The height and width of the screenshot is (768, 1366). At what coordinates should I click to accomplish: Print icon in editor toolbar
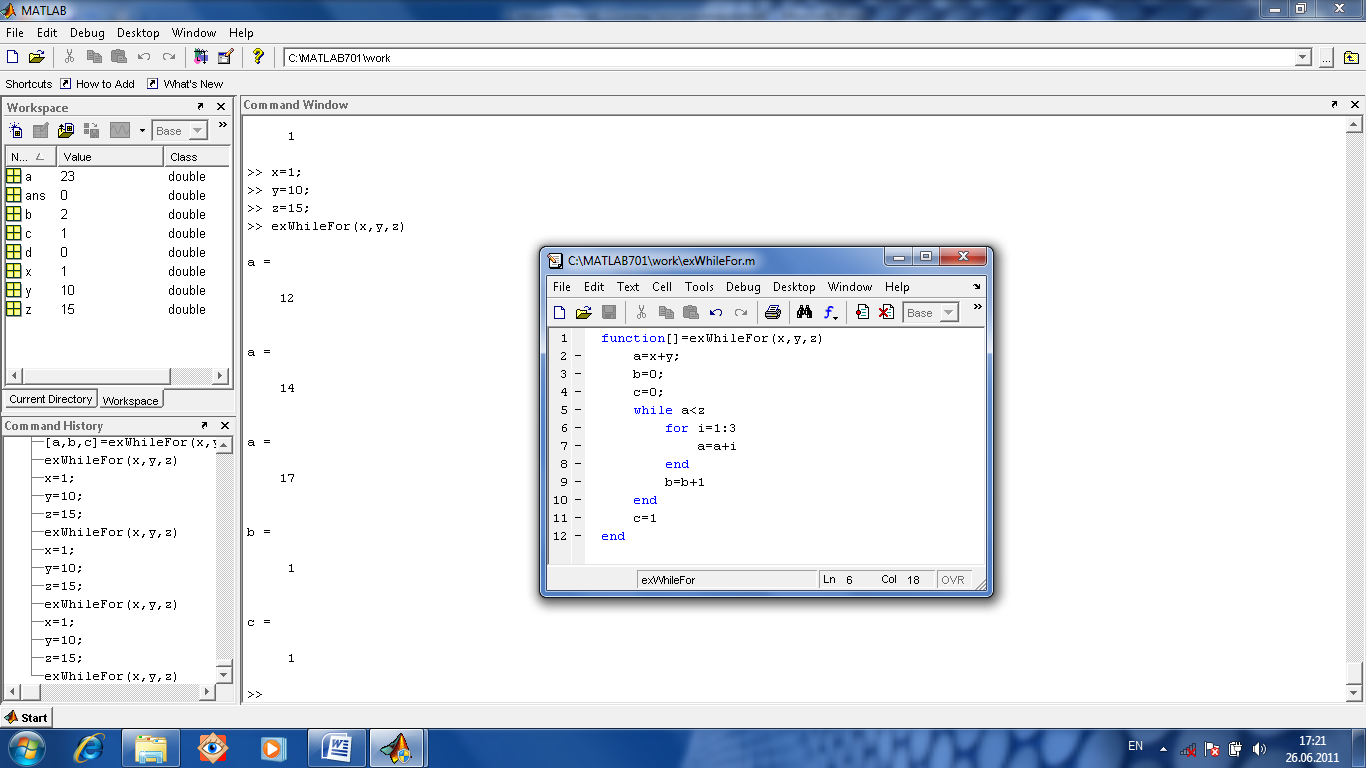(x=772, y=313)
